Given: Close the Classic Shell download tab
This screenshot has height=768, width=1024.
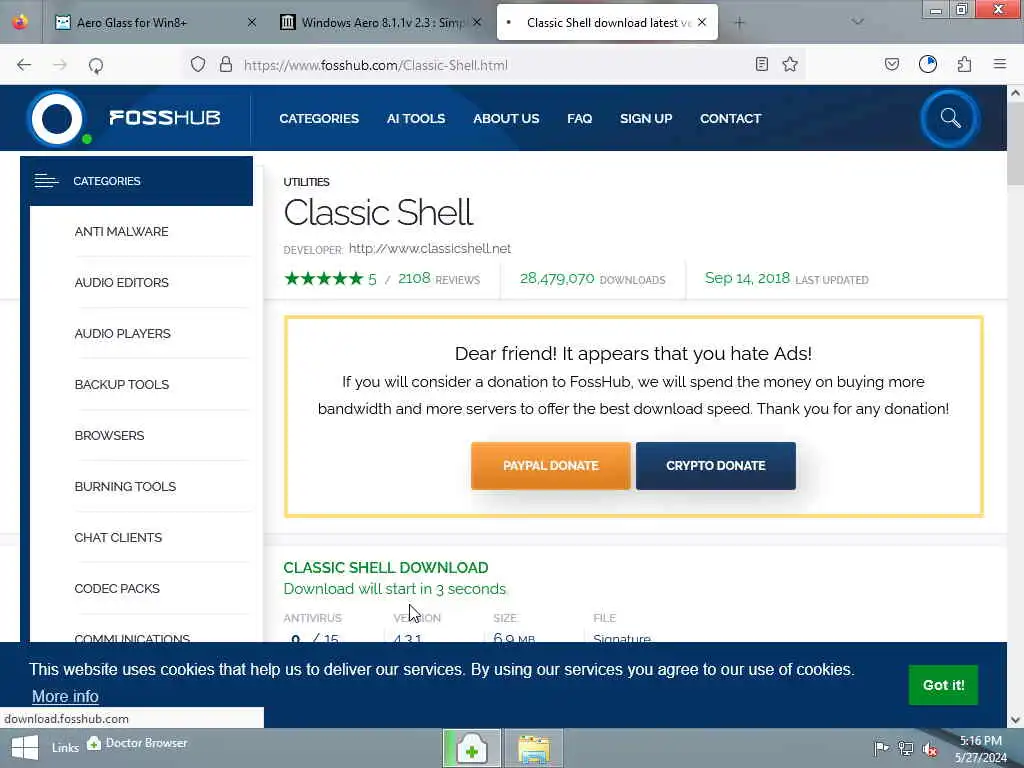Looking at the screenshot, I should (702, 22).
